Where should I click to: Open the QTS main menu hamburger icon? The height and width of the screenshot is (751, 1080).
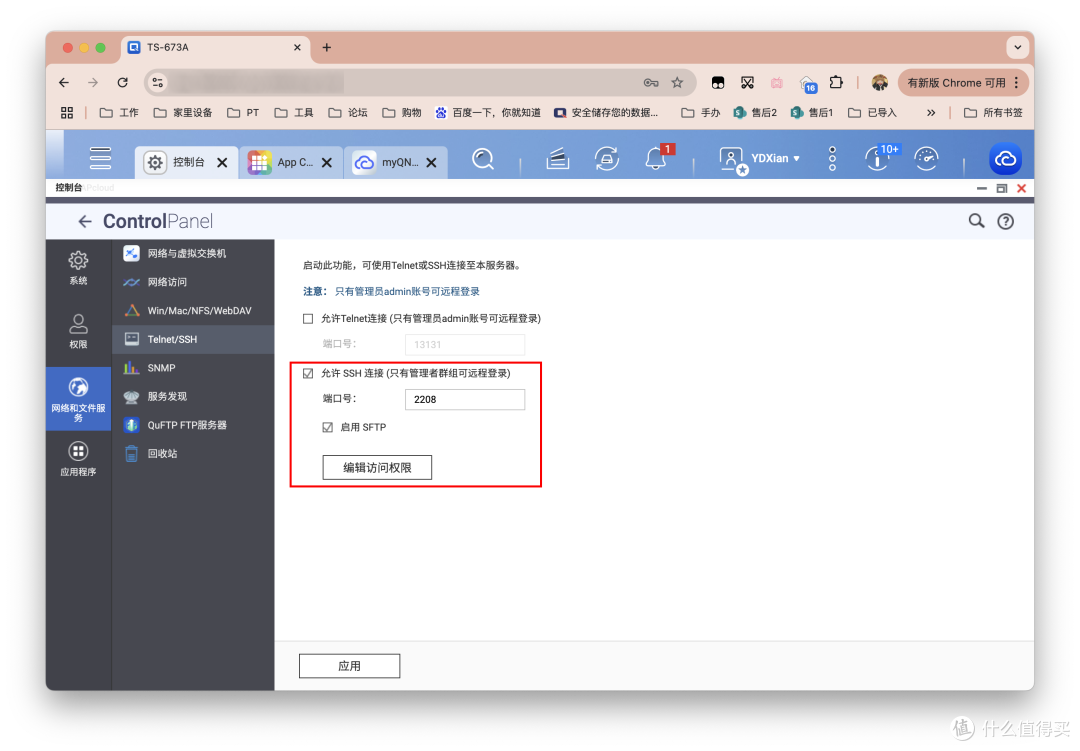point(100,158)
